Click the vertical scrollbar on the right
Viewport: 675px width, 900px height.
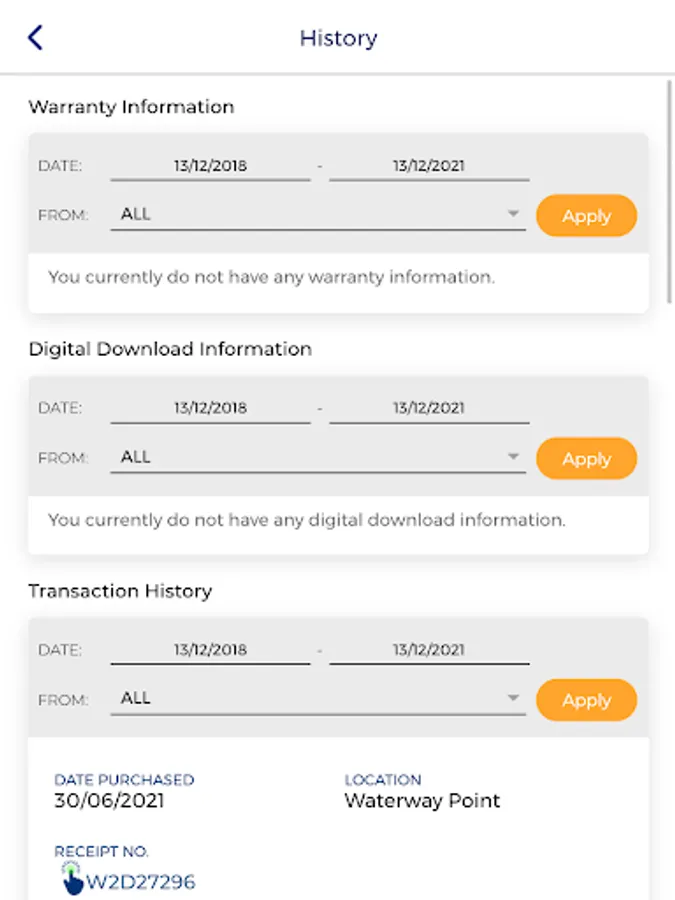click(669, 190)
